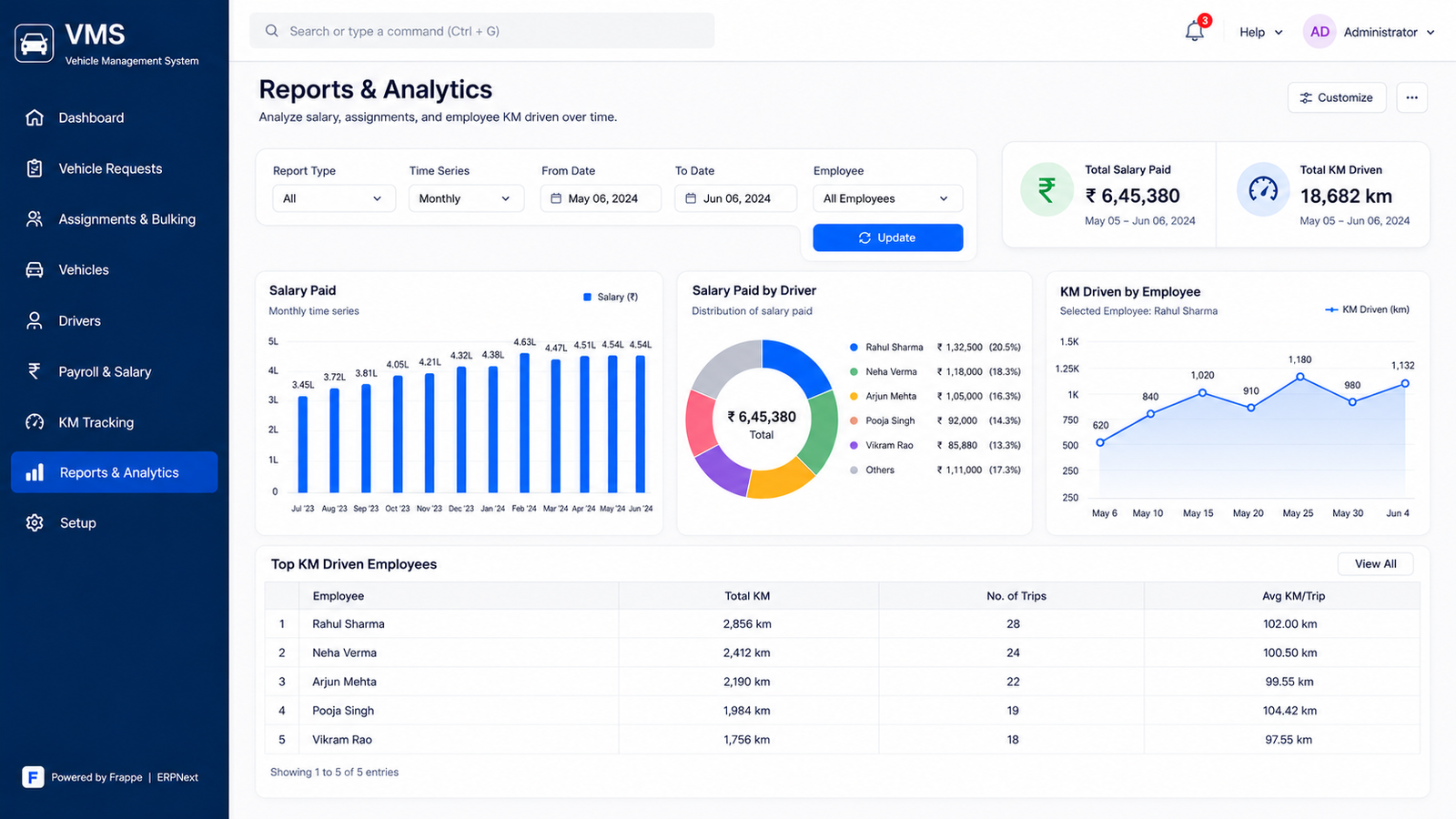The image size is (1456, 819).
Task: Open the Administrator account dropdown
Action: (x=1389, y=32)
